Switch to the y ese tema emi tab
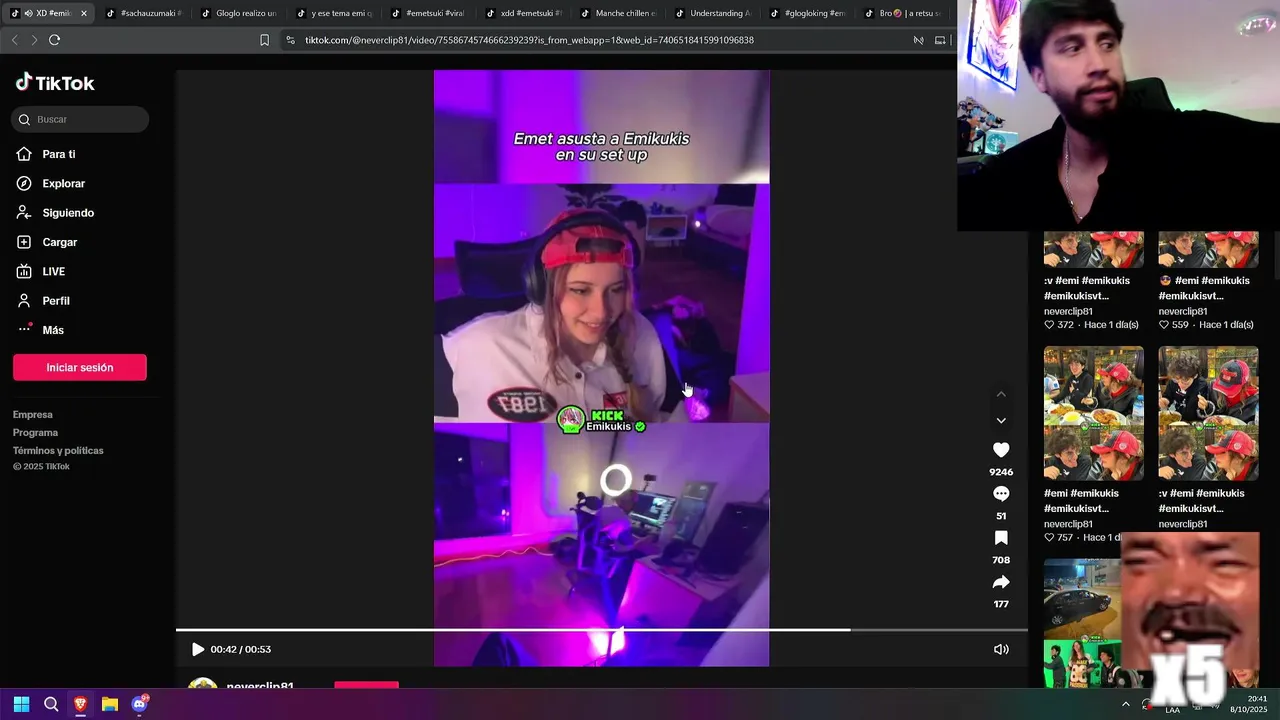 [x=333, y=13]
